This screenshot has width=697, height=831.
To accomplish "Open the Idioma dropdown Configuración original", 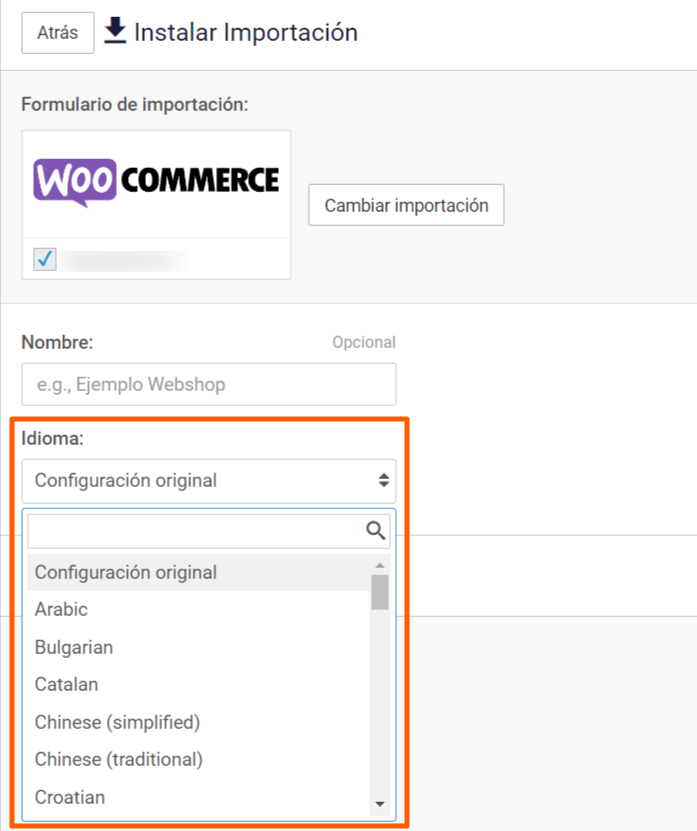I will coord(209,481).
